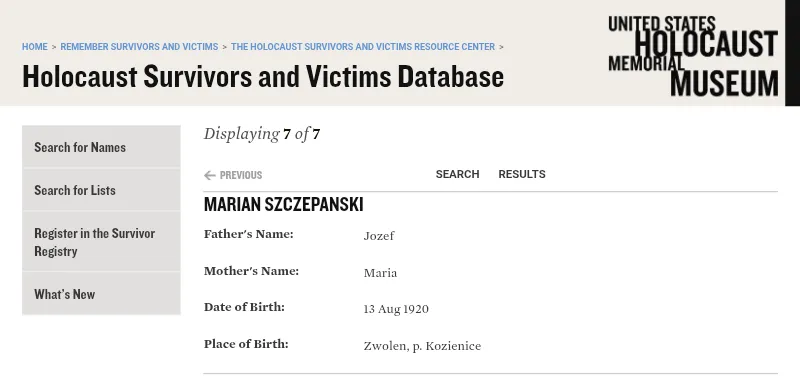Click the date of birth 13 Aug 1920
800x383 pixels.
[x=396, y=309]
